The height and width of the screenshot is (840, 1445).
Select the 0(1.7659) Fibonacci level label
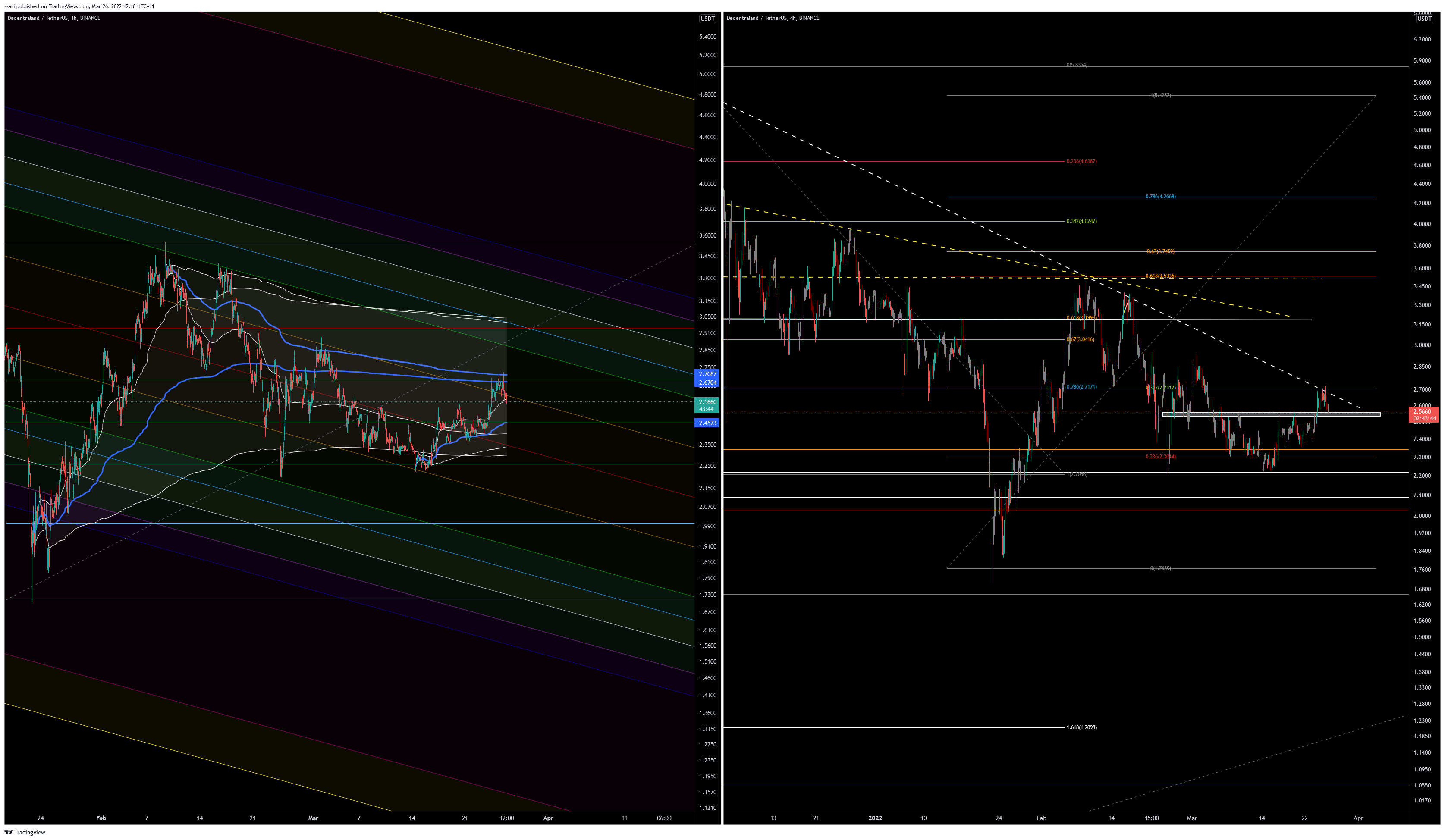pyautogui.click(x=1161, y=568)
